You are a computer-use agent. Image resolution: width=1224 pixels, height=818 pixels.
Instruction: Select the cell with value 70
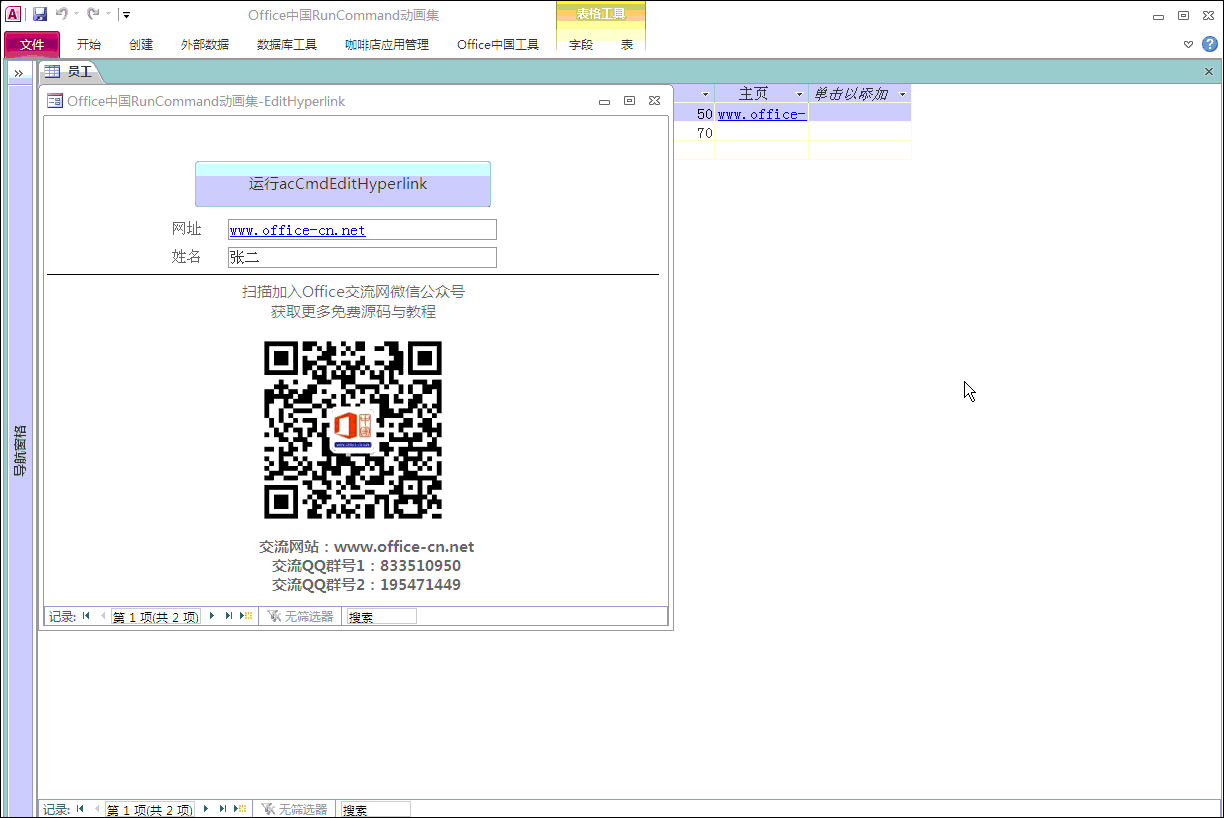click(x=693, y=133)
